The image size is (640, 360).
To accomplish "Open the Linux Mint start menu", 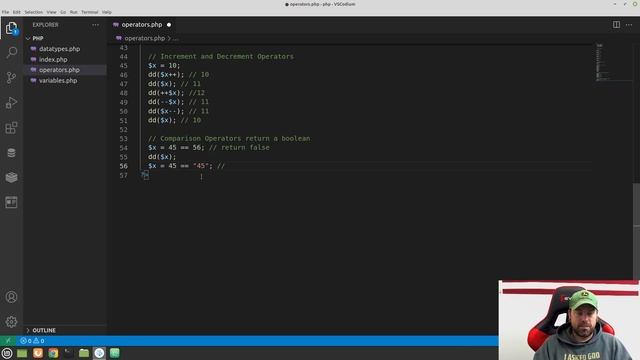I will tap(7, 353).
